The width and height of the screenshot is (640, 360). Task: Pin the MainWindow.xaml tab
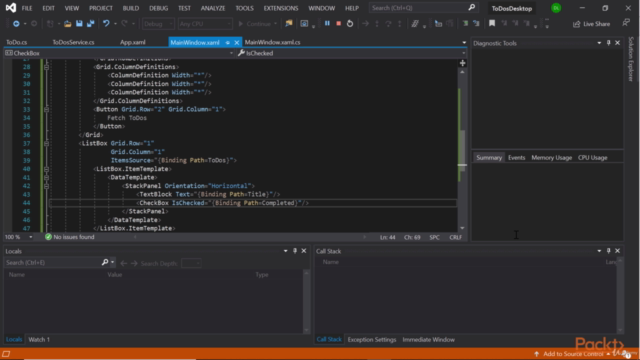click(x=227, y=42)
